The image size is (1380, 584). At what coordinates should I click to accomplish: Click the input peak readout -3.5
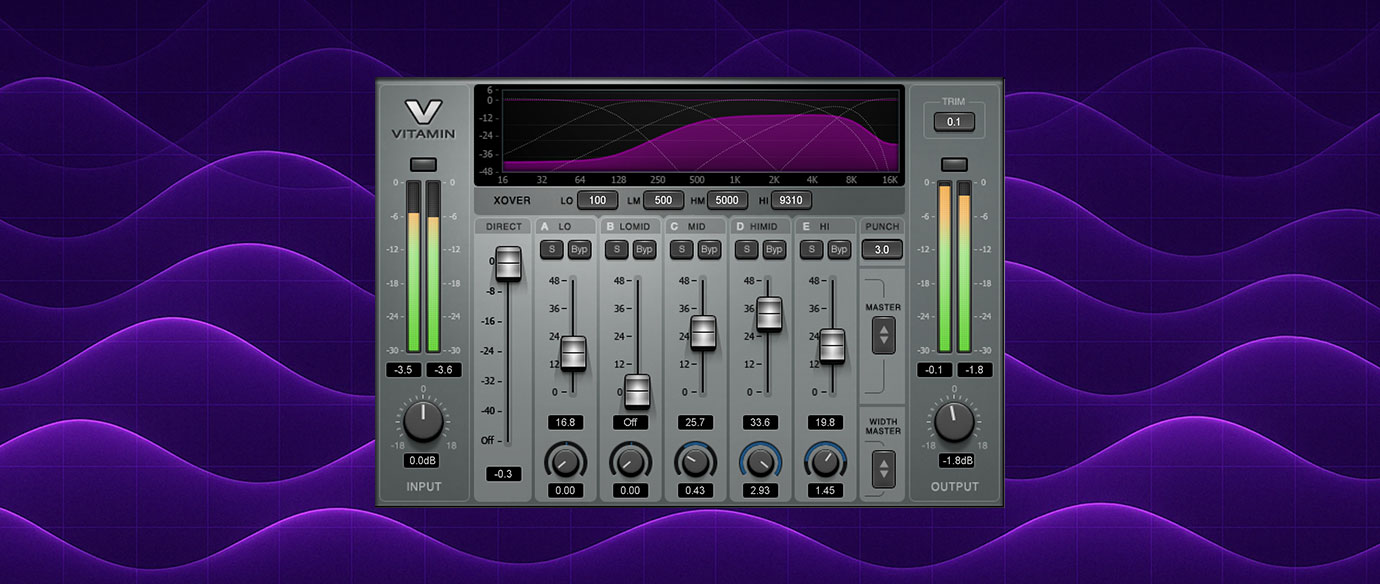(x=404, y=370)
